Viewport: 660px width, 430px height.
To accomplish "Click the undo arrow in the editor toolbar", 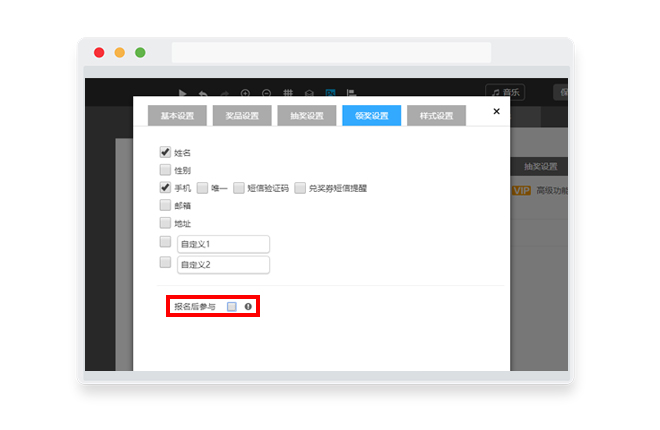I will tap(203, 93).
